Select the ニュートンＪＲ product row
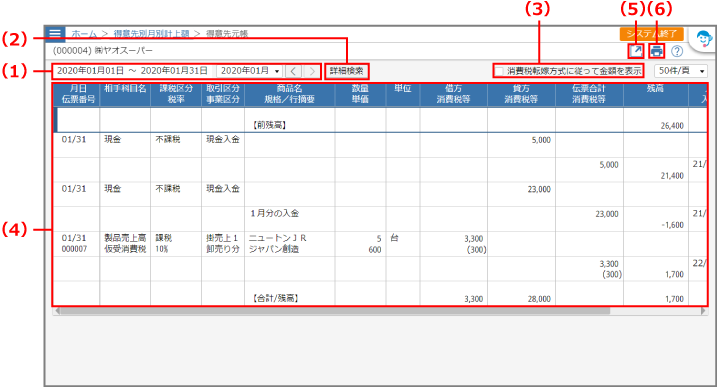717x387 pixels. pos(380,244)
